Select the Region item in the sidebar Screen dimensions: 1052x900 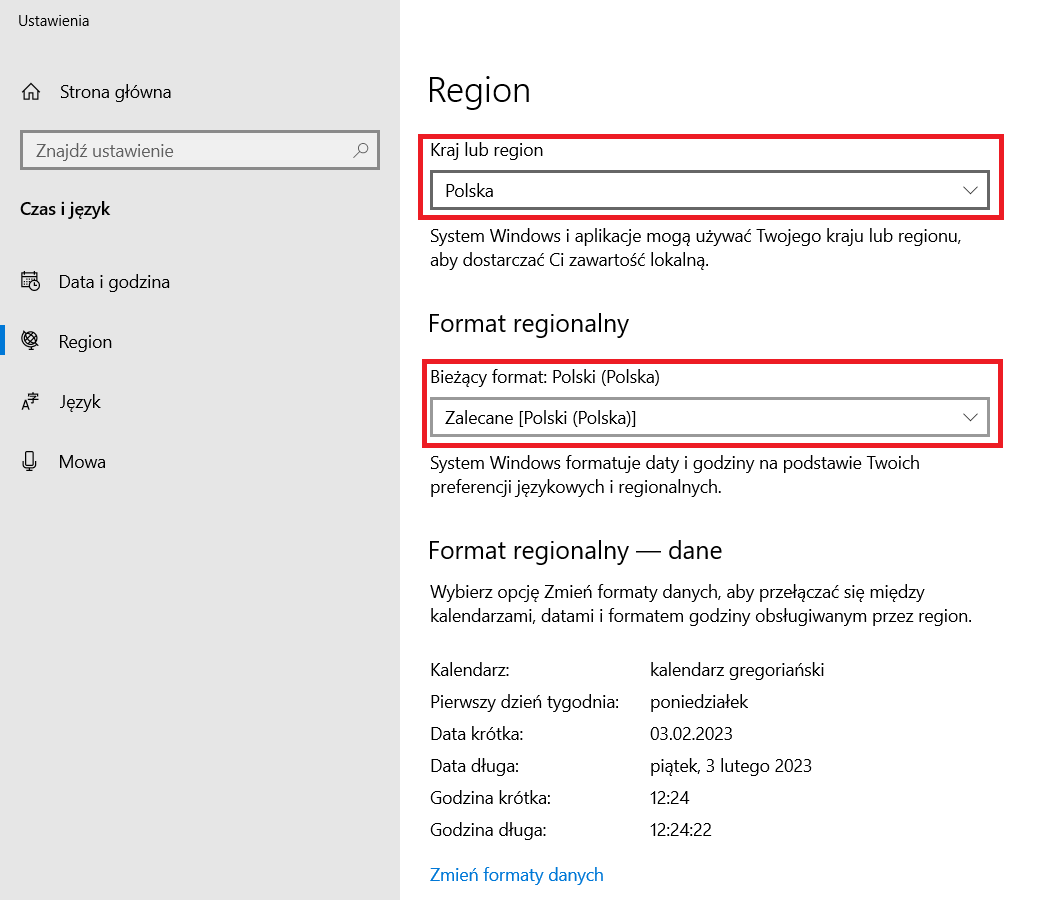[85, 342]
